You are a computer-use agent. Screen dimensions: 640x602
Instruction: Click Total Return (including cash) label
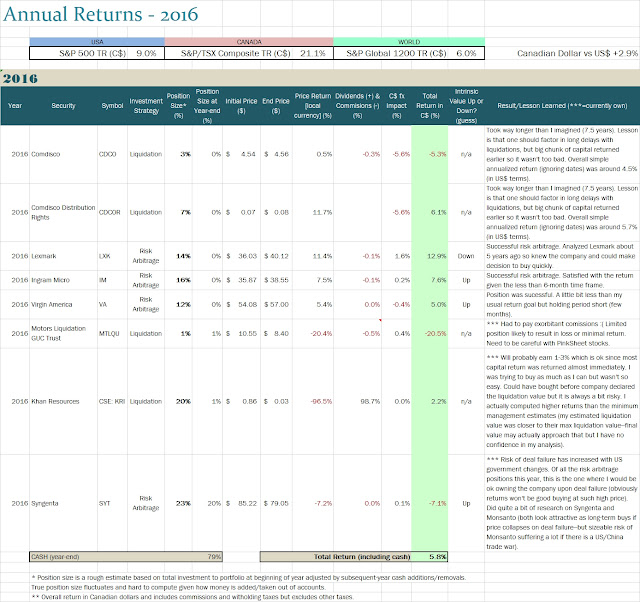point(362,557)
